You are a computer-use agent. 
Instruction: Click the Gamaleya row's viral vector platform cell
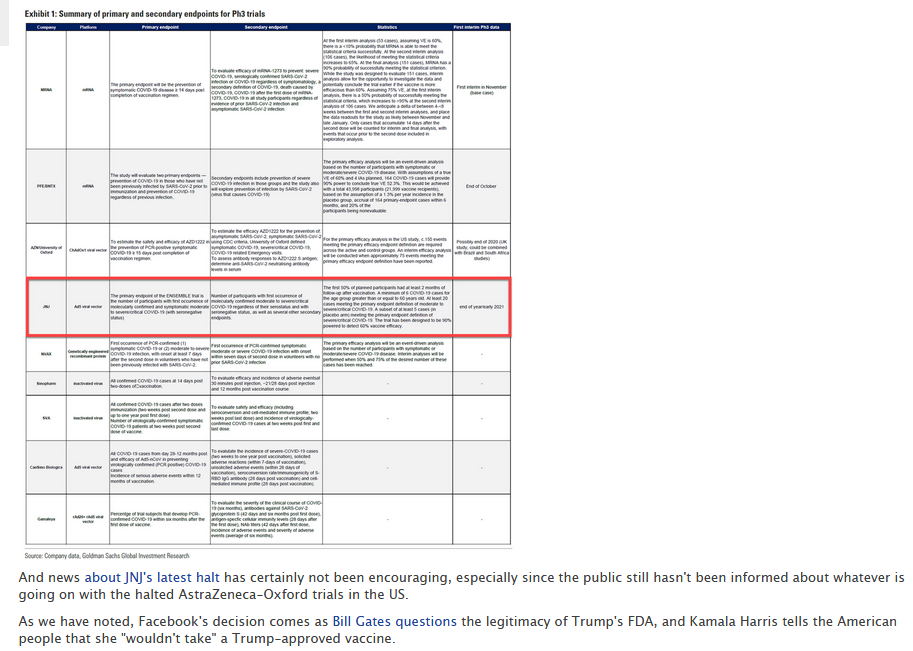coord(88,519)
